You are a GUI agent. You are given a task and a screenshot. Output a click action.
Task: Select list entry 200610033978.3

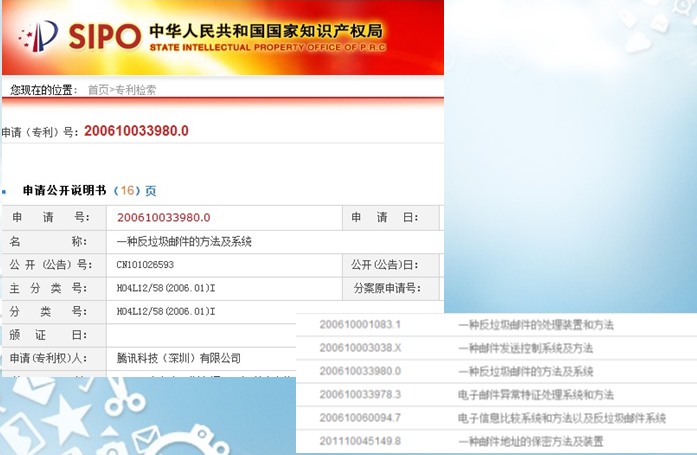(x=359, y=395)
